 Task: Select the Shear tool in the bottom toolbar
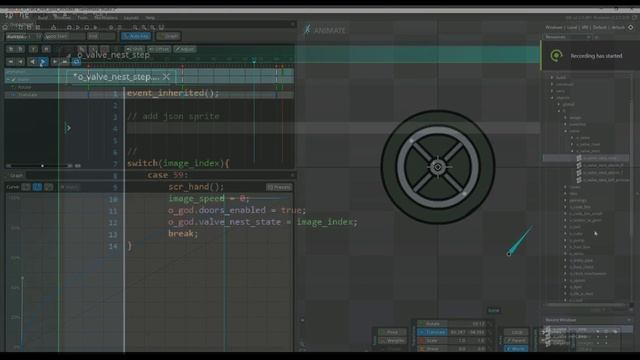432,349
